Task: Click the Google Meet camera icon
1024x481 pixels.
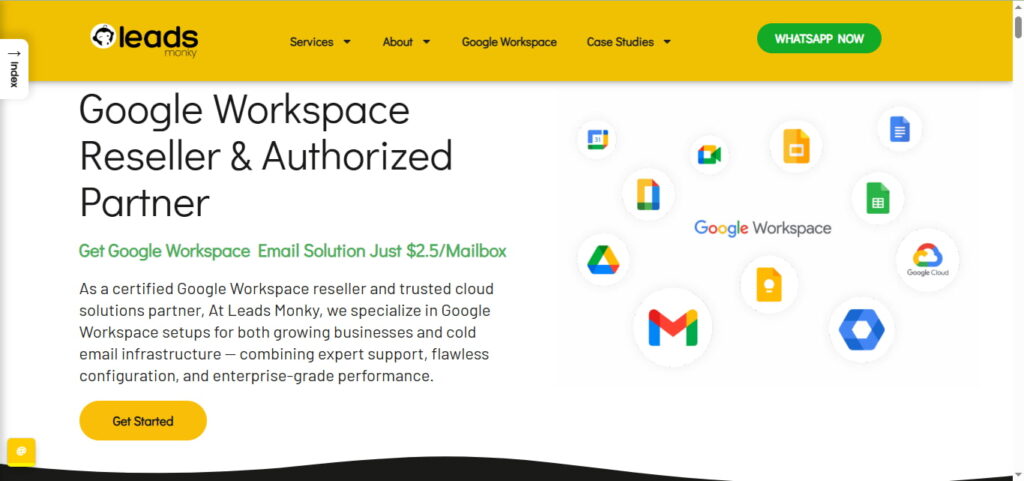Action: coord(709,154)
